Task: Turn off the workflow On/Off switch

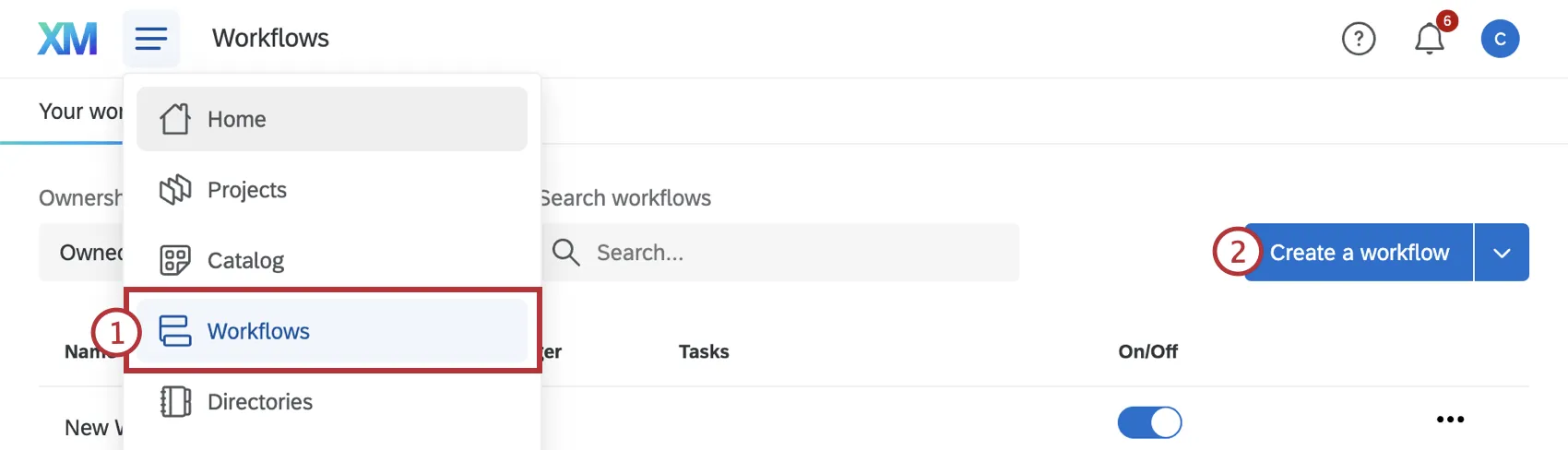Action: click(1149, 422)
